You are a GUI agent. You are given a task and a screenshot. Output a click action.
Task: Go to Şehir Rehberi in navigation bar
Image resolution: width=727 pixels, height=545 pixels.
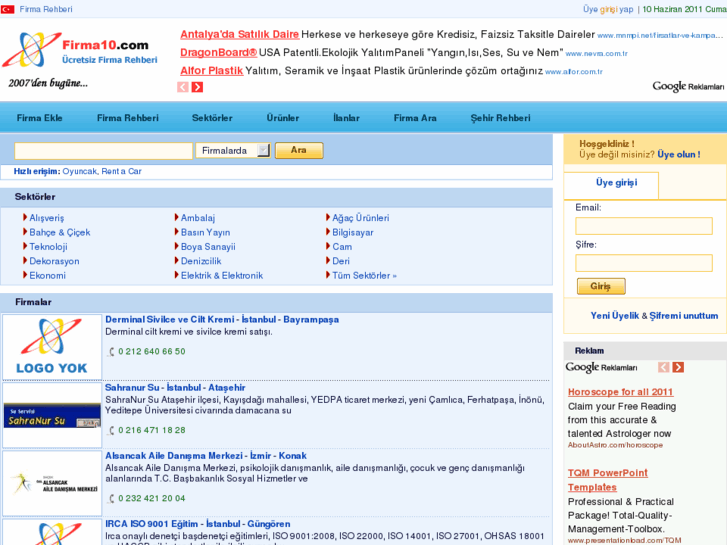pyautogui.click(x=500, y=118)
